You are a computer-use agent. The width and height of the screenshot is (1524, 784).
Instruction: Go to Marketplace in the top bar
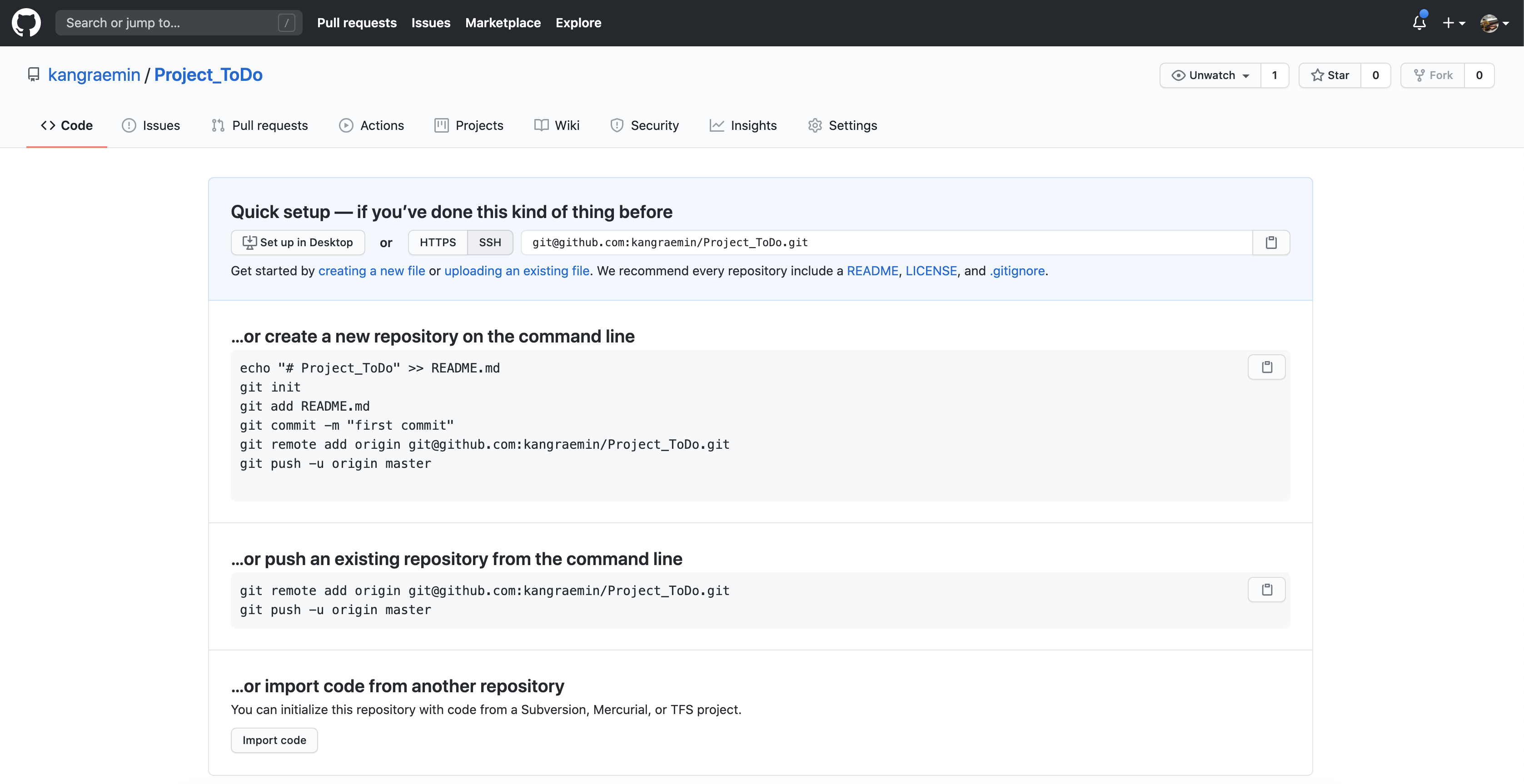(x=503, y=22)
